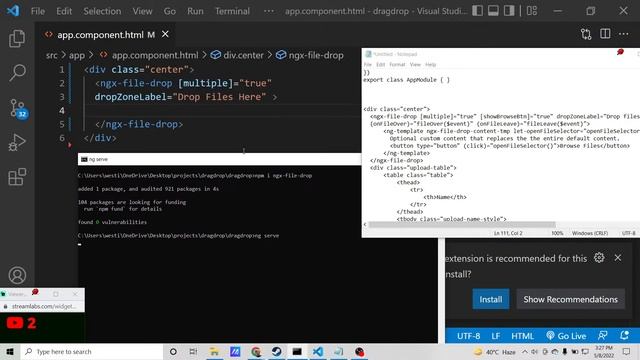Start Go Live server in status bar
This screenshot has height=360, width=640.
coord(566,336)
